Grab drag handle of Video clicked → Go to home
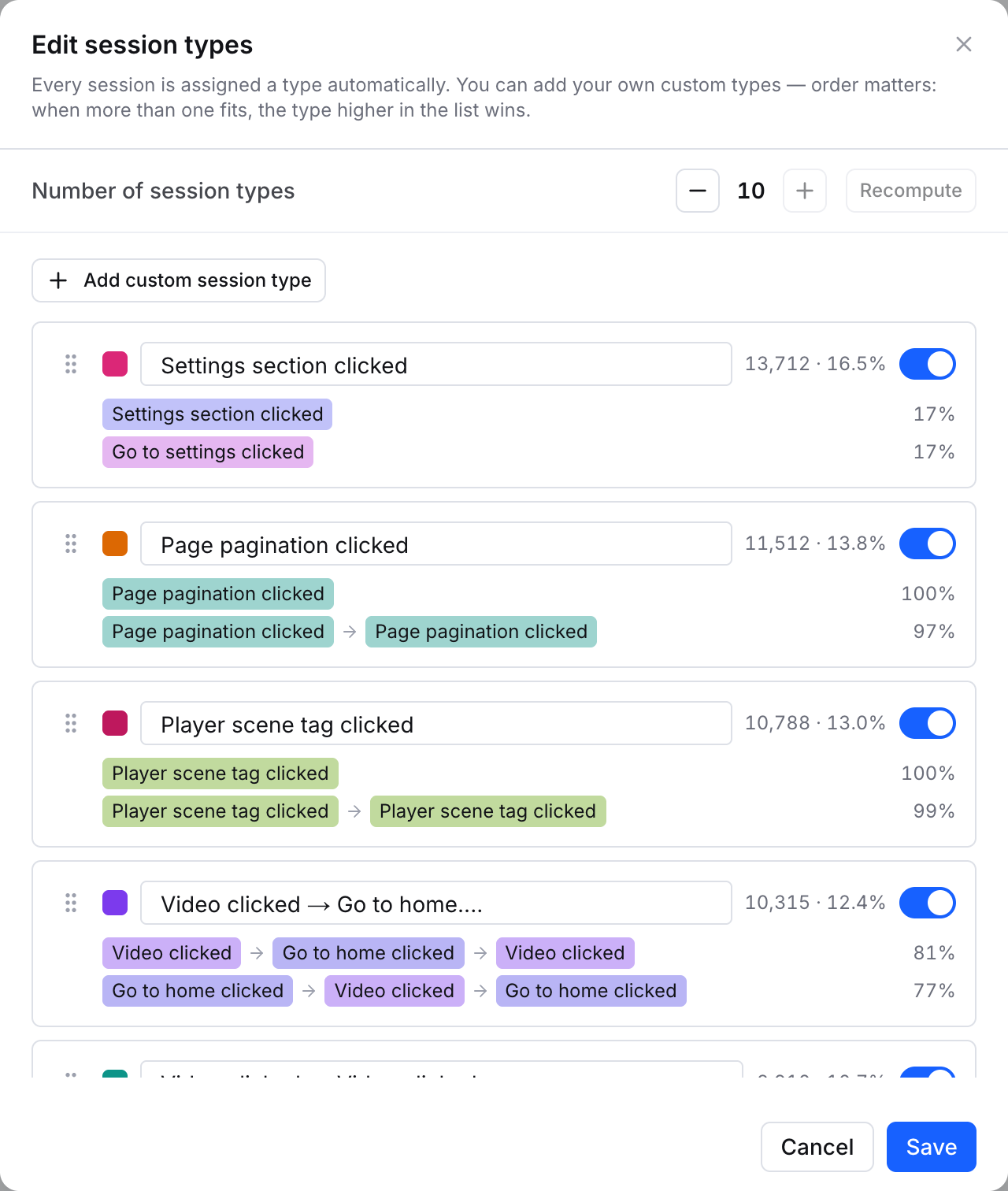 pos(71,903)
